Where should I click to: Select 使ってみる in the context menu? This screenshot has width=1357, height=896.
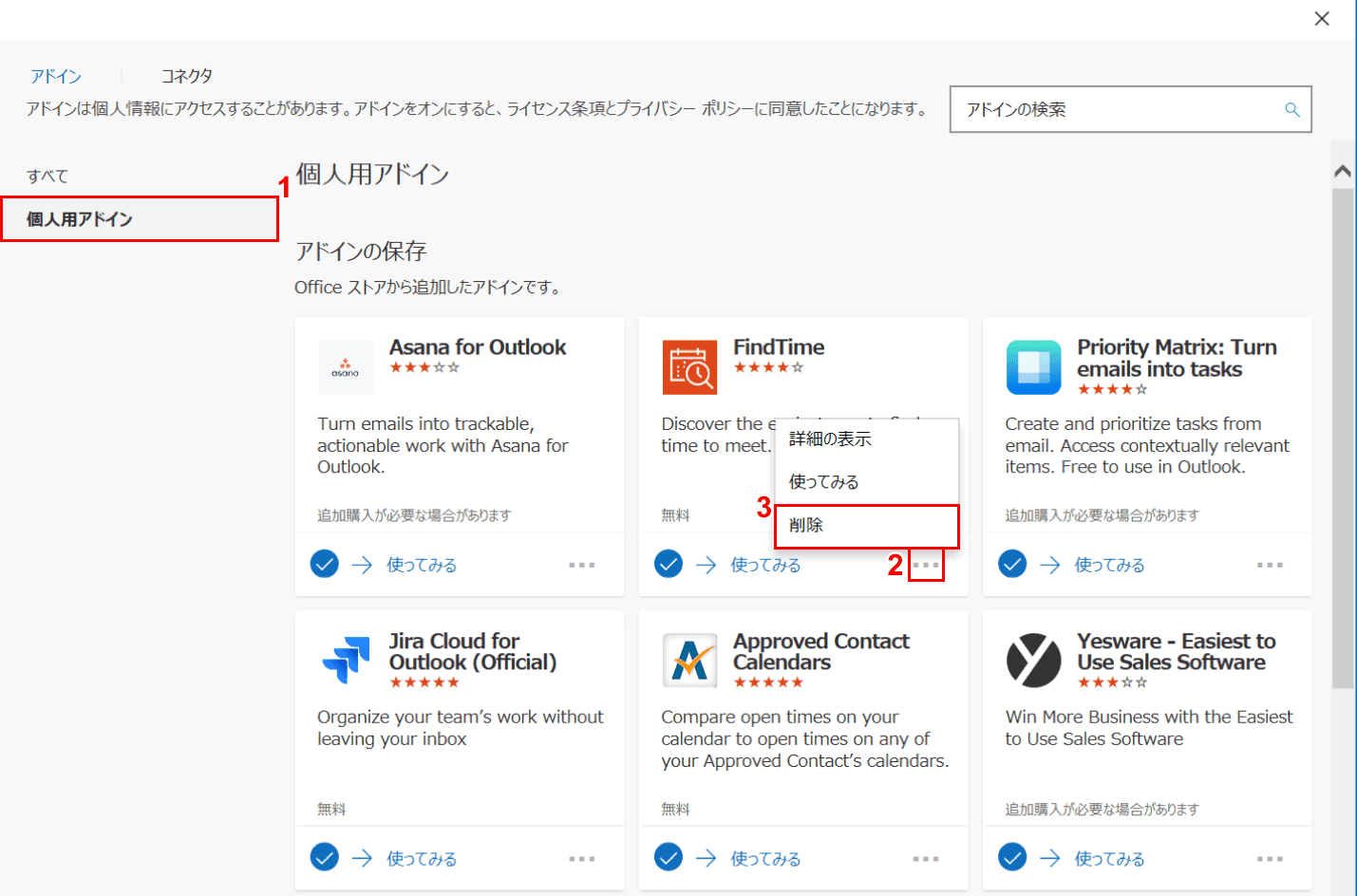tap(867, 482)
